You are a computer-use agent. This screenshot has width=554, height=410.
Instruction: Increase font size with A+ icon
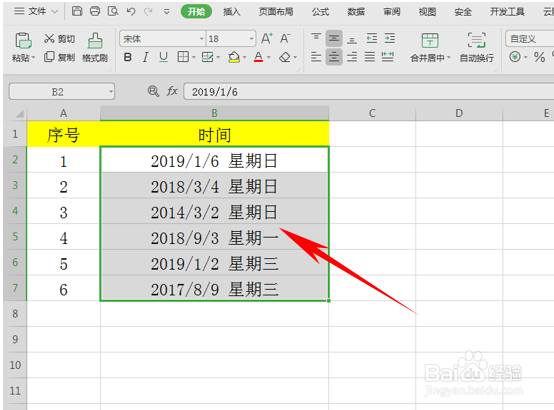(267, 38)
